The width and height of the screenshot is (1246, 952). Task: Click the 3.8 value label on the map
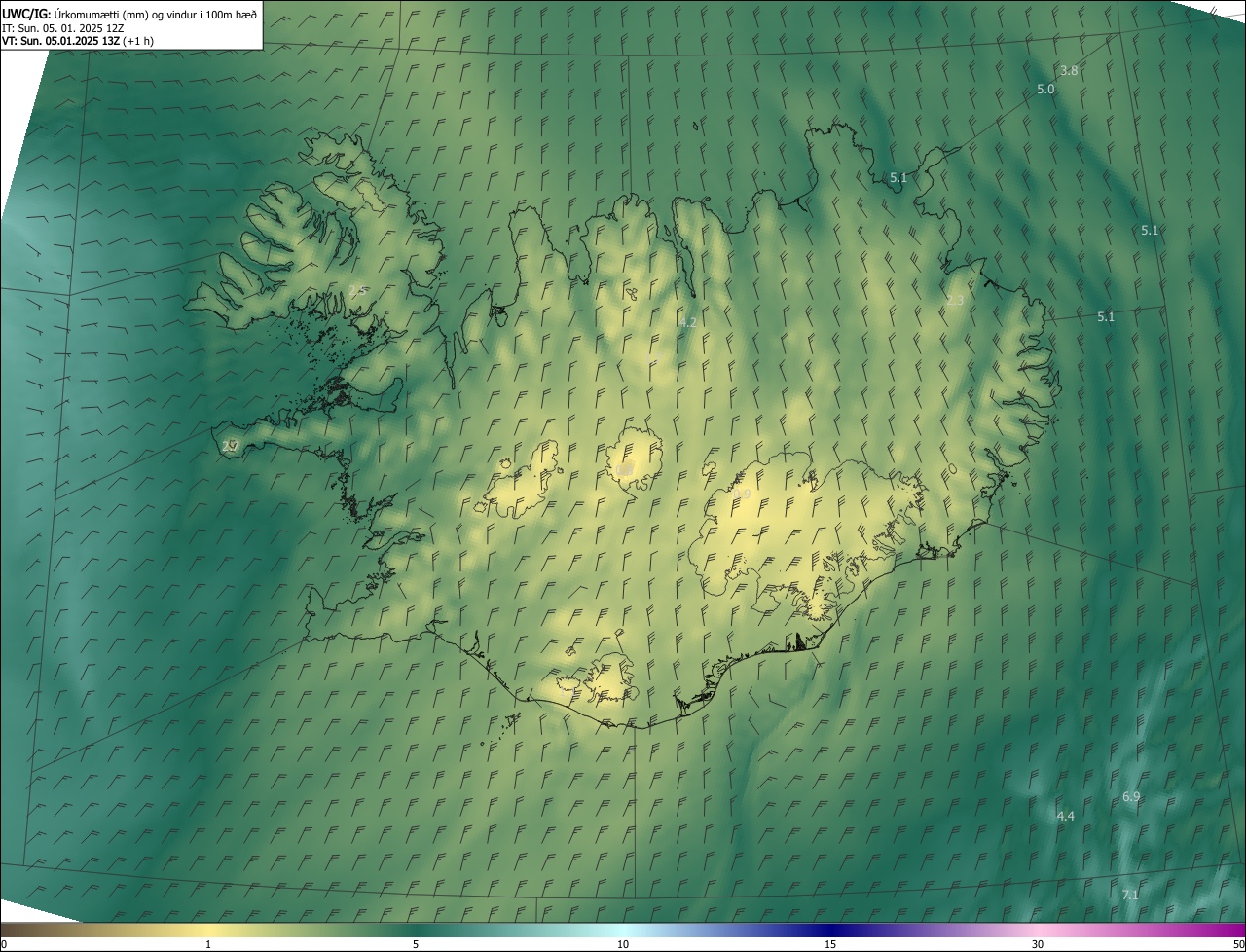coord(1069,70)
